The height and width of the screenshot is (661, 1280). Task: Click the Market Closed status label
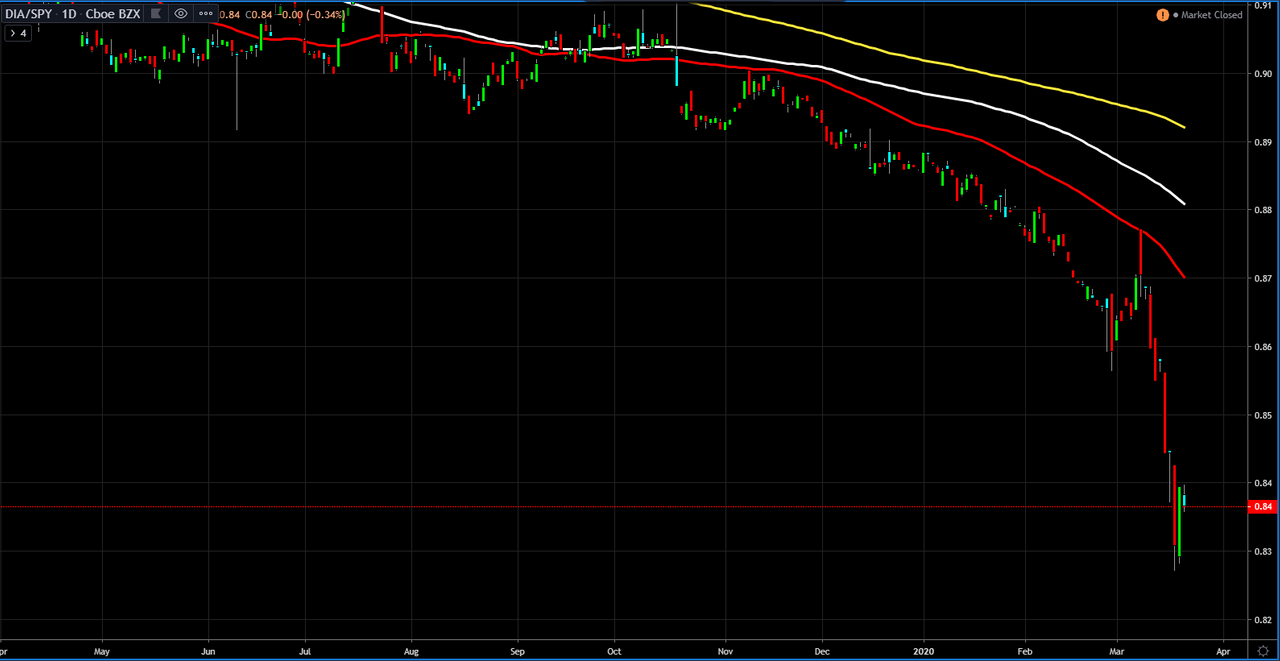(1212, 15)
